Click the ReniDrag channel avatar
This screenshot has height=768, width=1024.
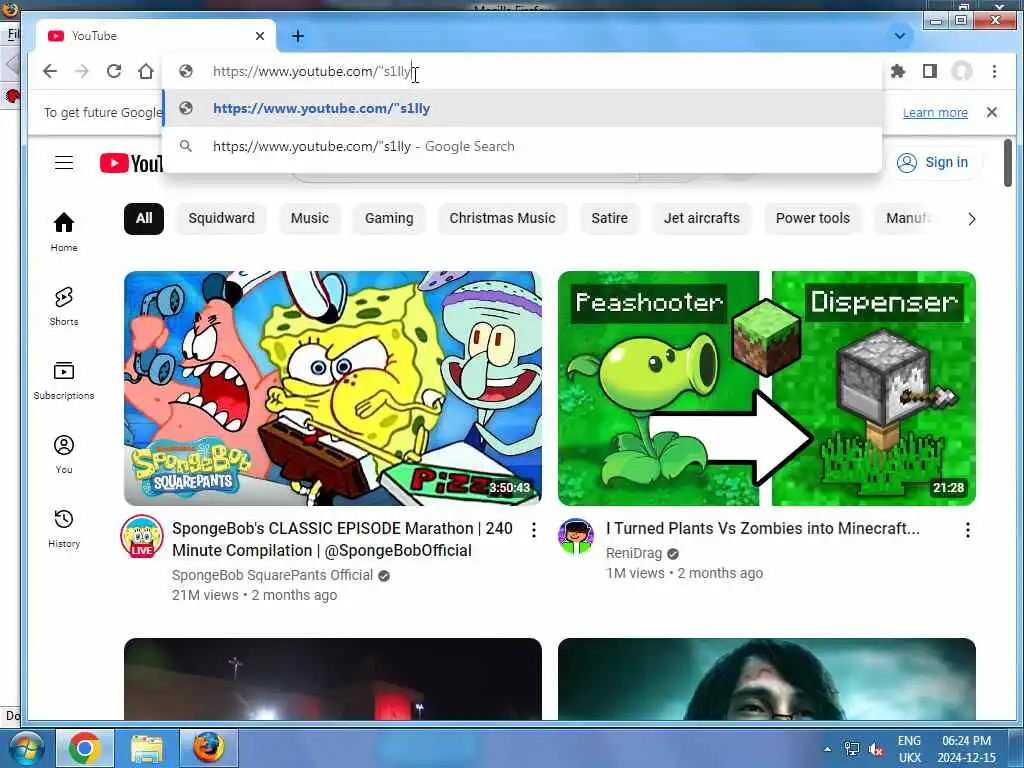tap(575, 536)
